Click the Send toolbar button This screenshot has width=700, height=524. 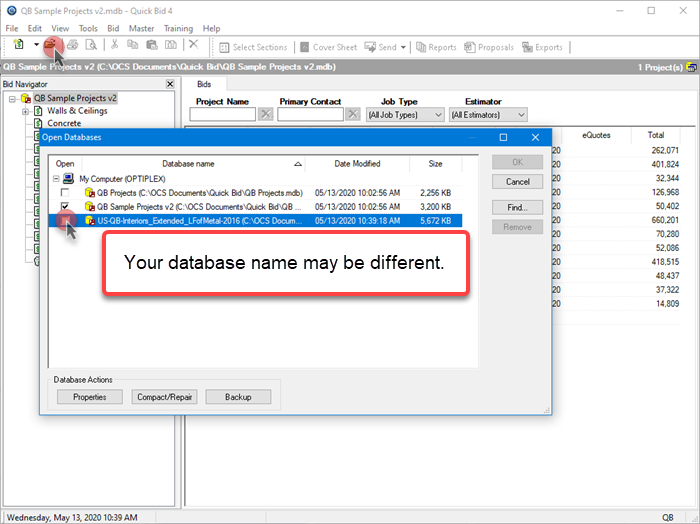pyautogui.click(x=380, y=47)
